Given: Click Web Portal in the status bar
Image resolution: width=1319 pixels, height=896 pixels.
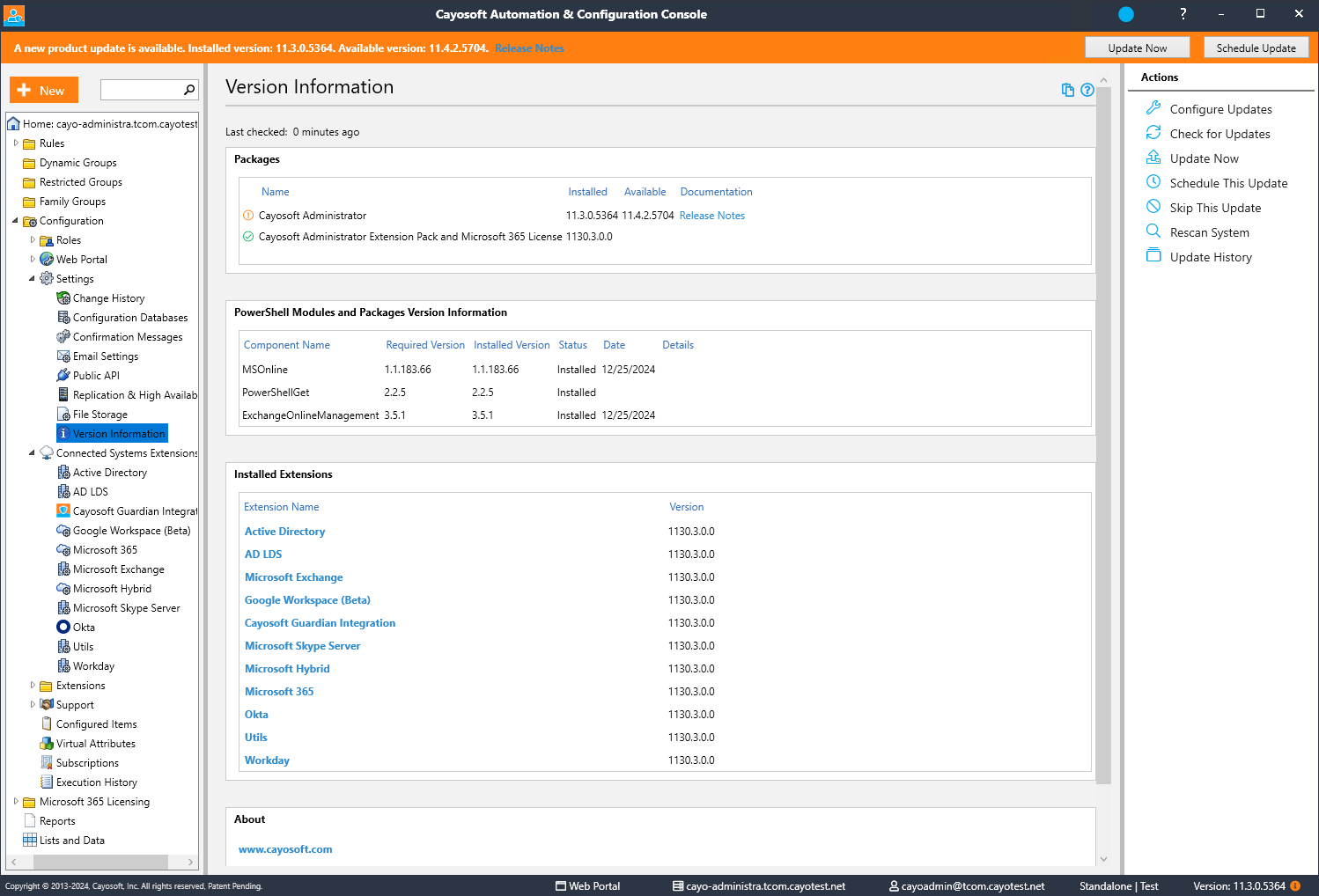Looking at the screenshot, I should coord(587,886).
